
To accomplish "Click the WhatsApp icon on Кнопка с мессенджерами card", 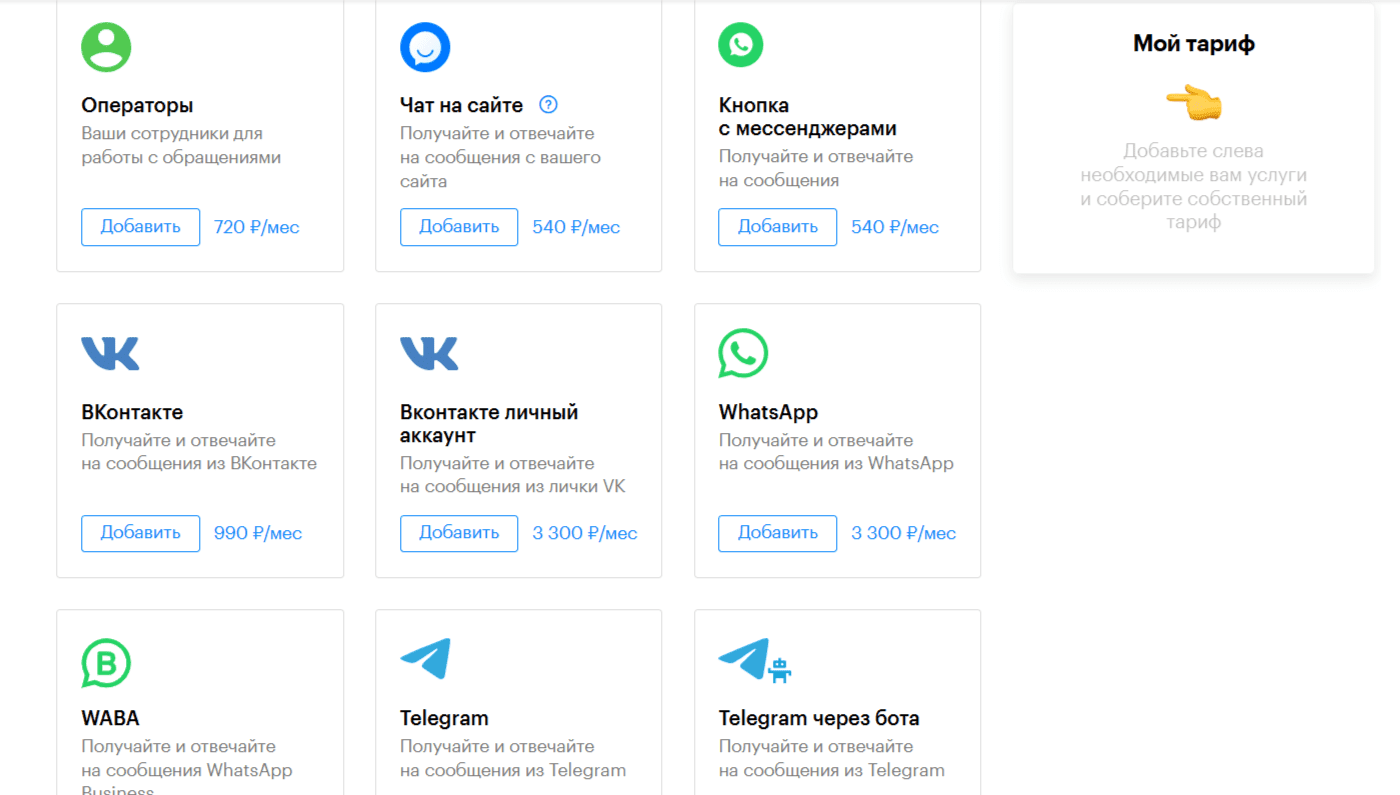I will [x=740, y=44].
